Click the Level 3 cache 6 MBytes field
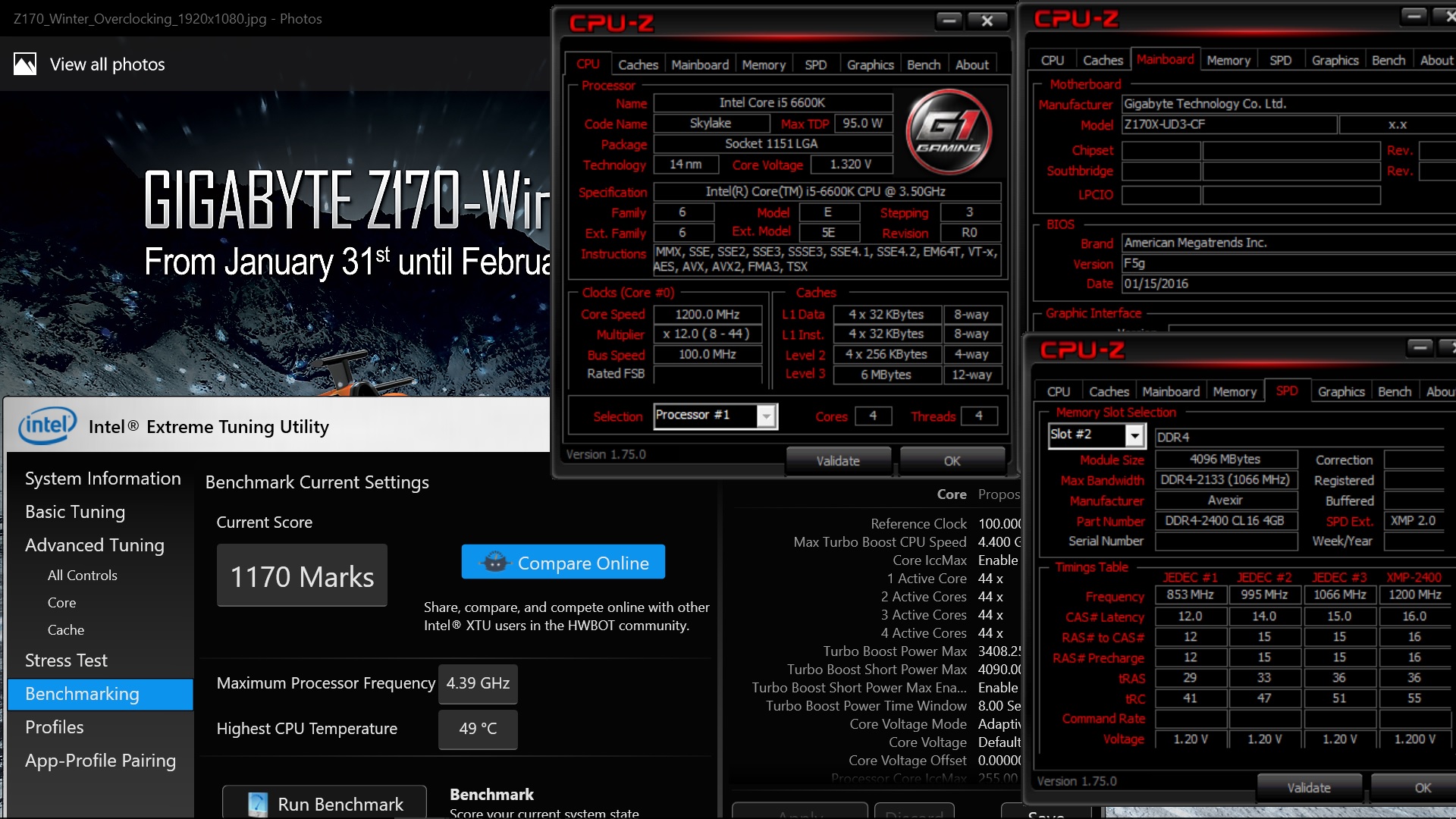Image resolution: width=1456 pixels, height=819 pixels. (886, 375)
